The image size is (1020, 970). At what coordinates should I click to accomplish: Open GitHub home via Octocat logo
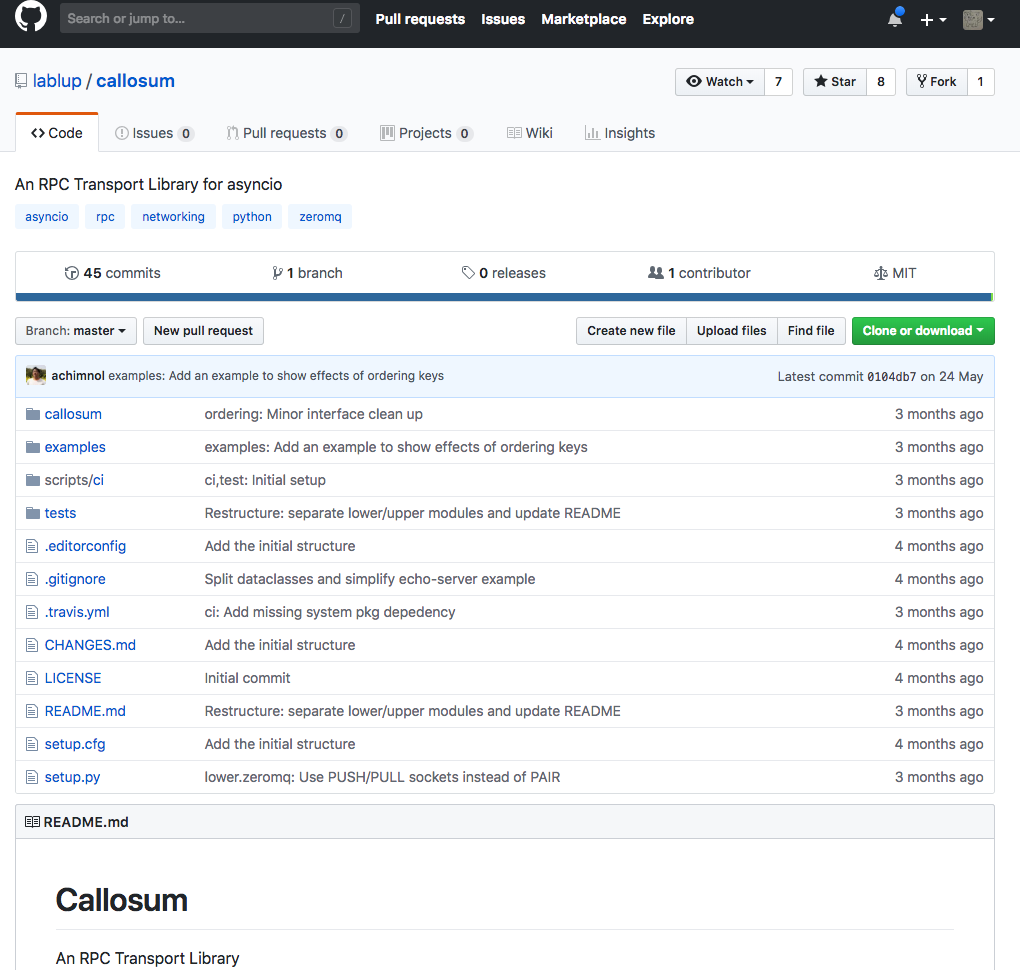[x=31, y=17]
